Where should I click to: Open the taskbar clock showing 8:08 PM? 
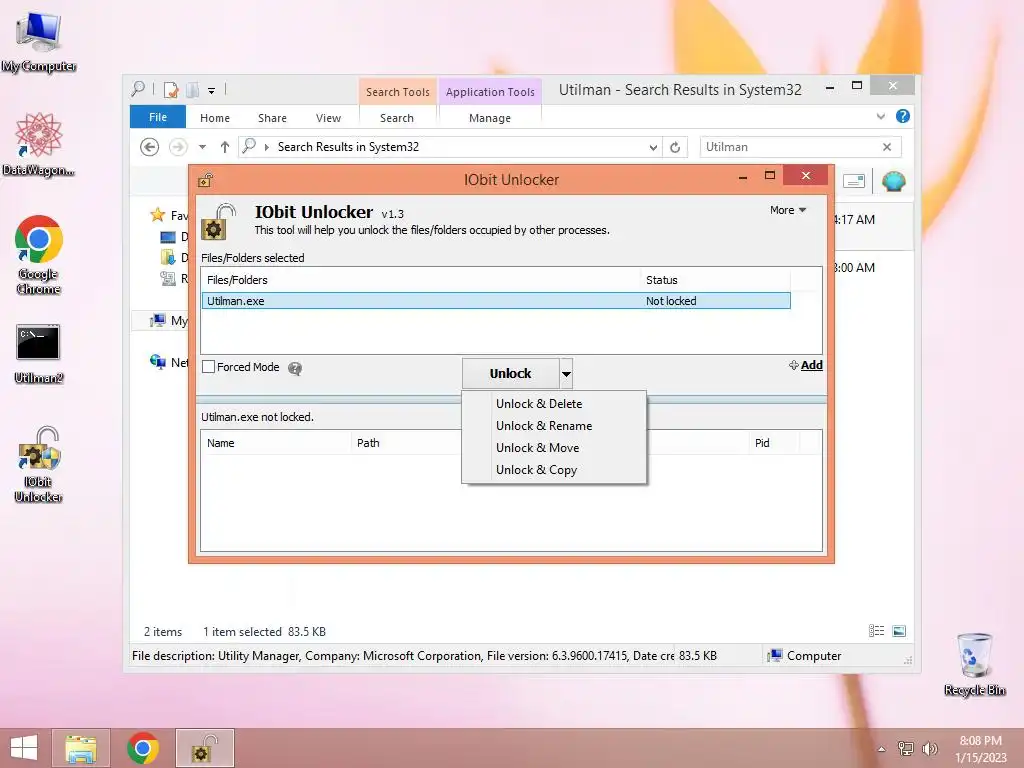[x=980, y=749]
